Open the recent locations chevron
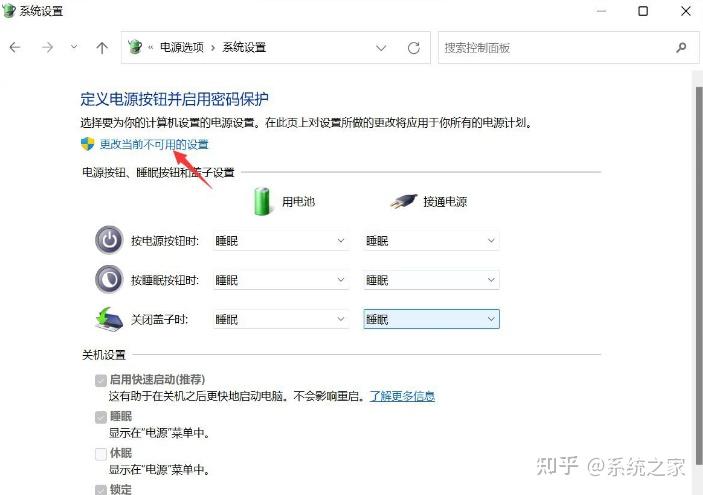703x495 pixels. point(74,47)
